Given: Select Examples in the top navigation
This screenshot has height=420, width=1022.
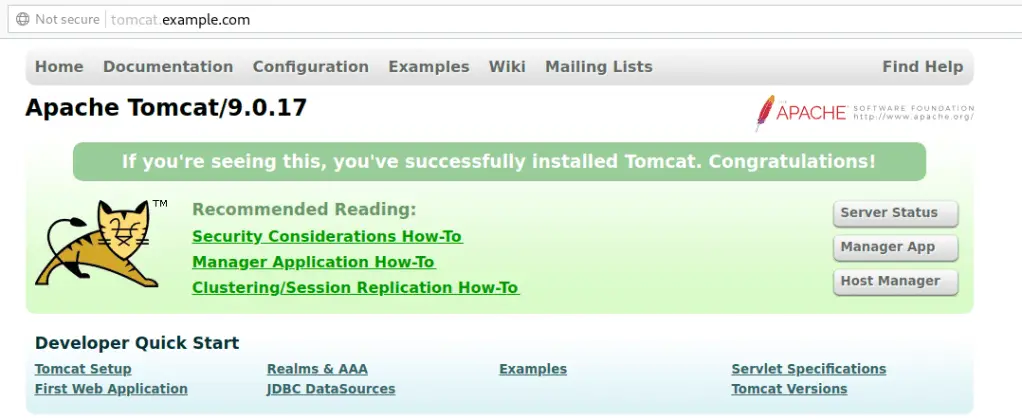Looking at the screenshot, I should pos(428,67).
